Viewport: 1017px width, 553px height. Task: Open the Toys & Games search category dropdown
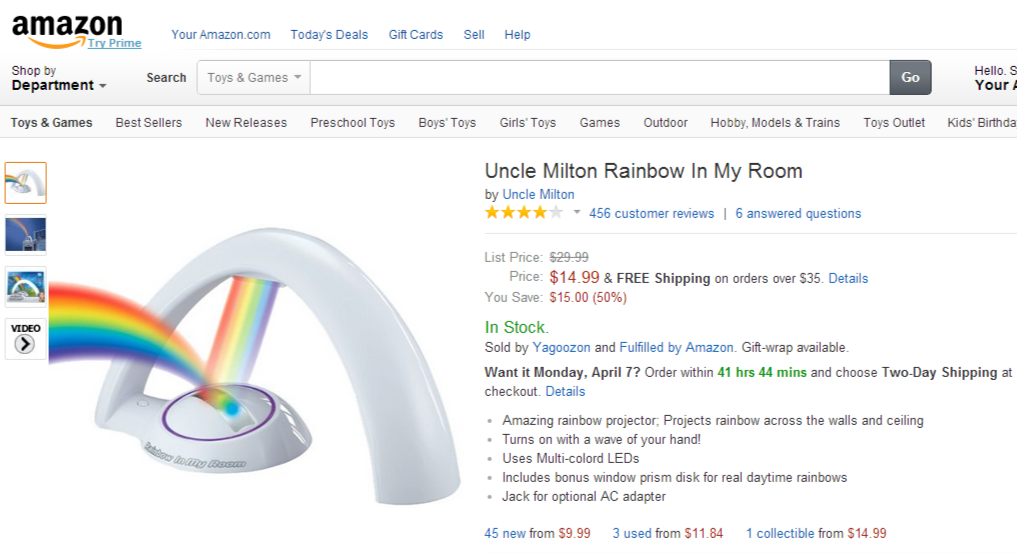point(254,78)
